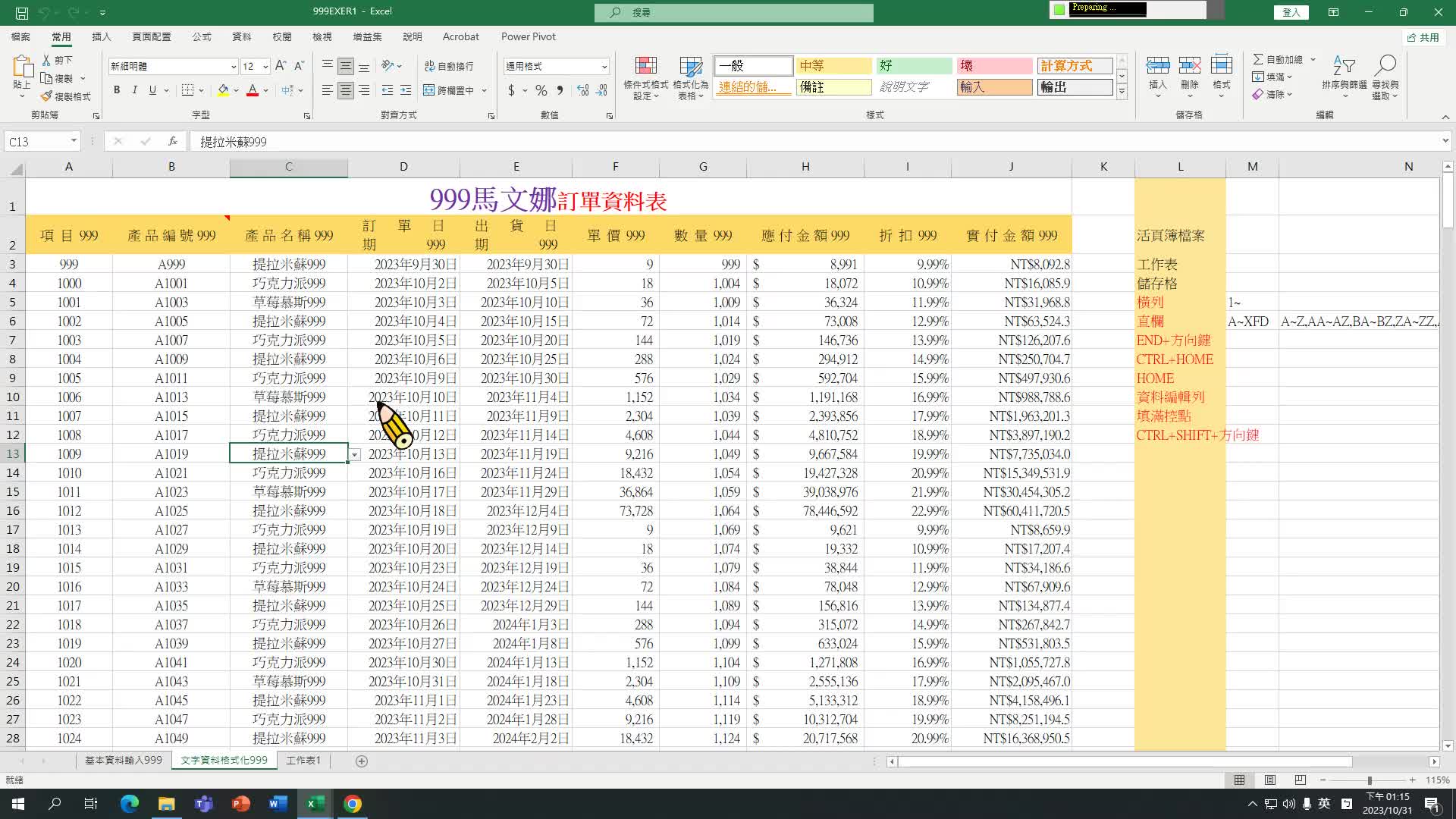
Task: Open Merge and Center dropdown arrow
Action: click(x=484, y=90)
